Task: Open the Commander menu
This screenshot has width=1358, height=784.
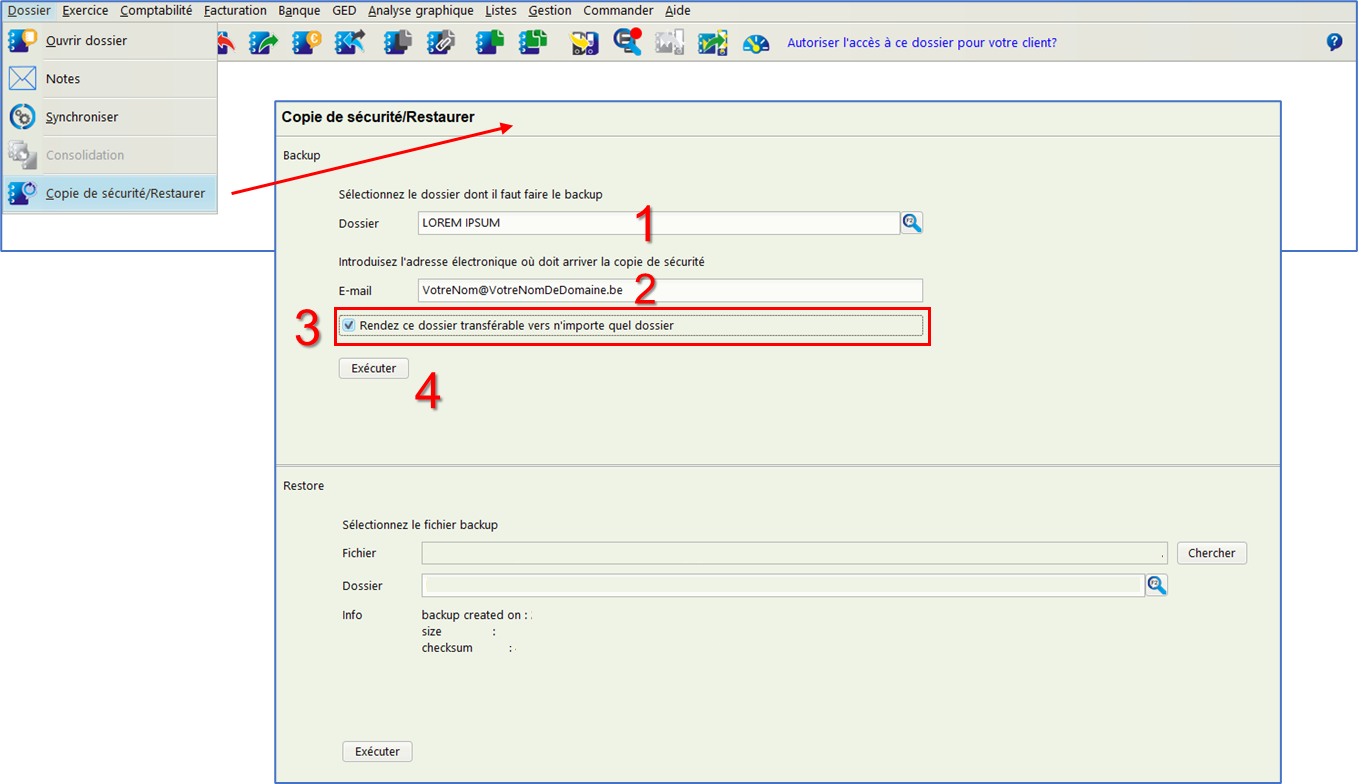Action: [x=618, y=11]
